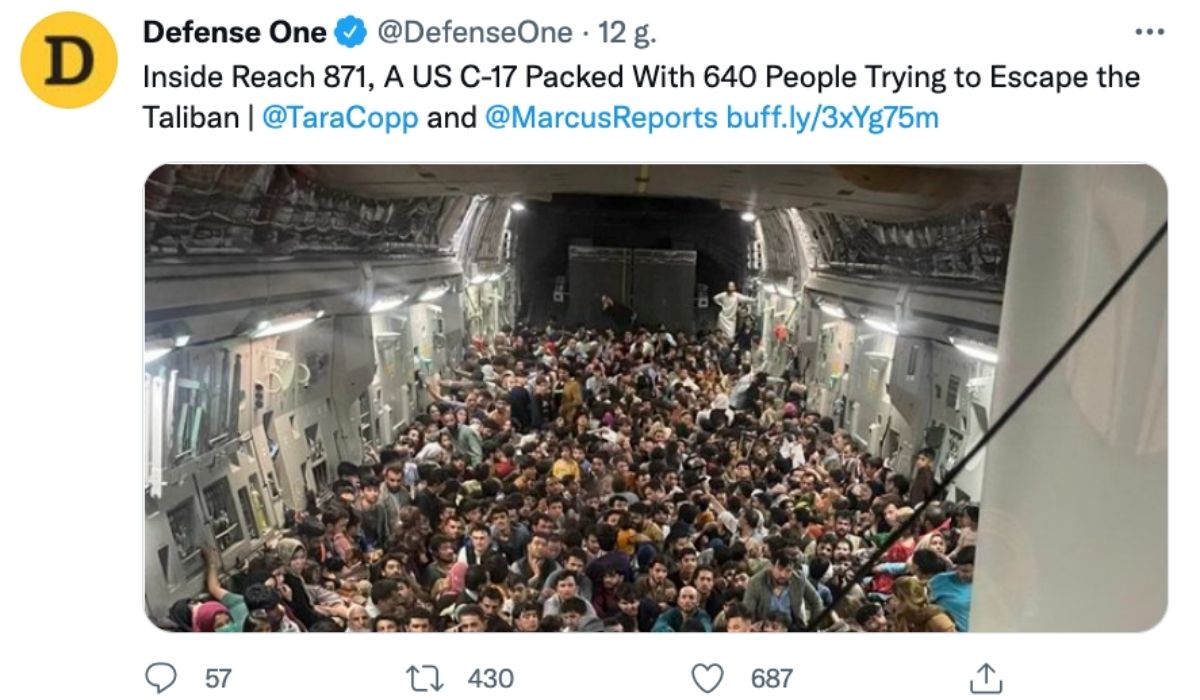Open the tweet via the 12 g. timestamp

[x=627, y=33]
